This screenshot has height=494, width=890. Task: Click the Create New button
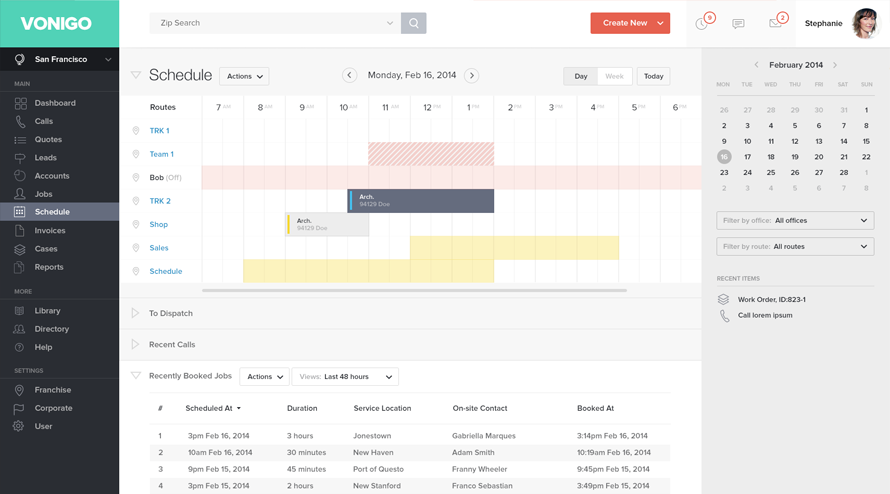(629, 23)
